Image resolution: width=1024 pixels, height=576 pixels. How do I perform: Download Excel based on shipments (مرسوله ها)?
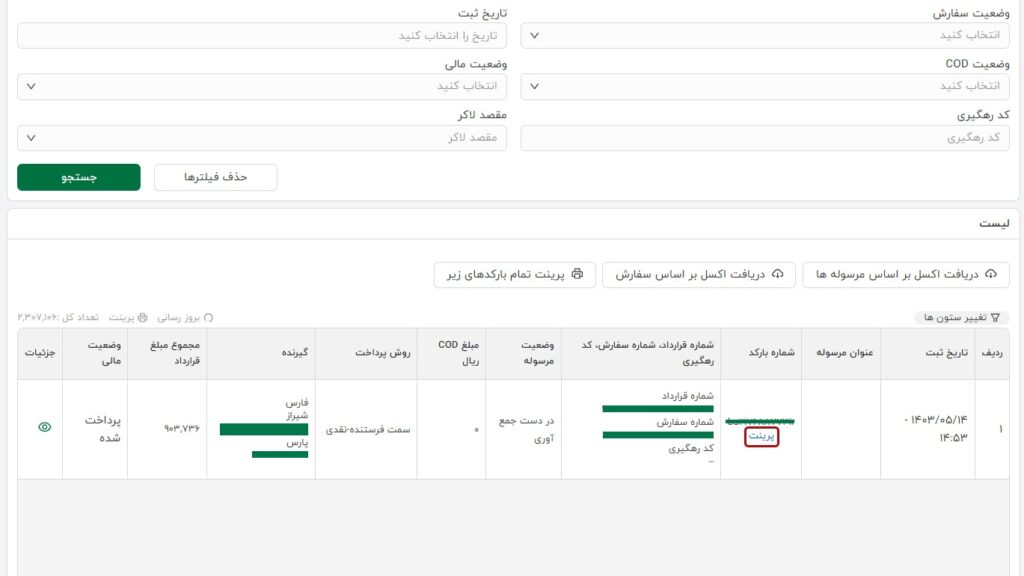[905, 274]
